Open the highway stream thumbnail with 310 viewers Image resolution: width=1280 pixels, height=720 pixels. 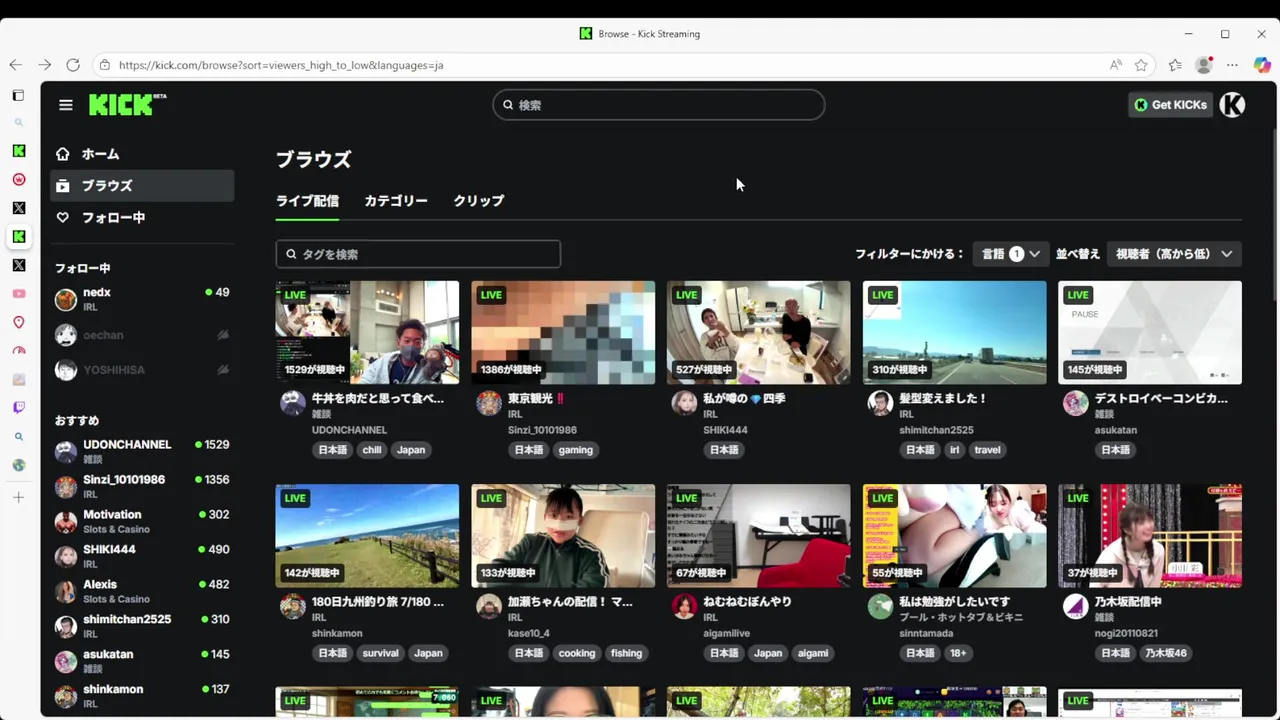[x=955, y=332]
